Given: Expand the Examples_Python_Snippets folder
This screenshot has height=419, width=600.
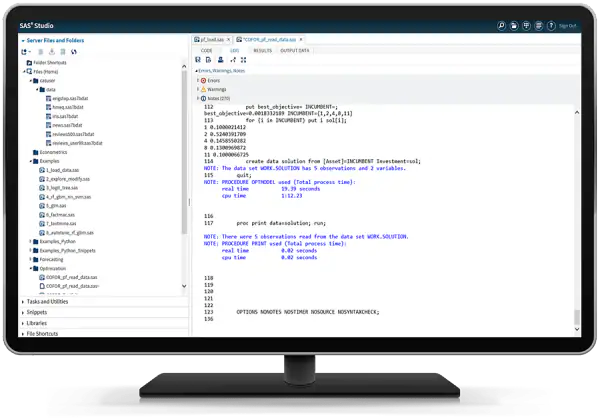Looking at the screenshot, I should (31, 251).
